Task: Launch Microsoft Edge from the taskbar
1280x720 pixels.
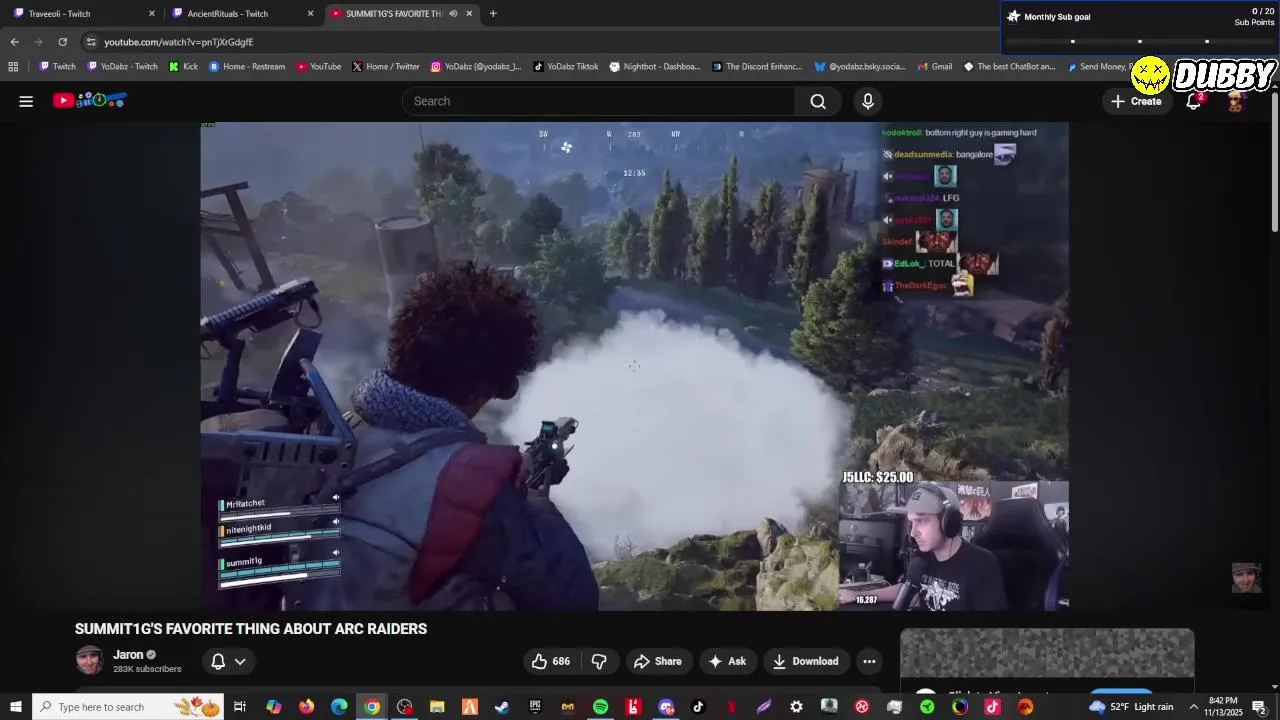Action: tap(339, 707)
